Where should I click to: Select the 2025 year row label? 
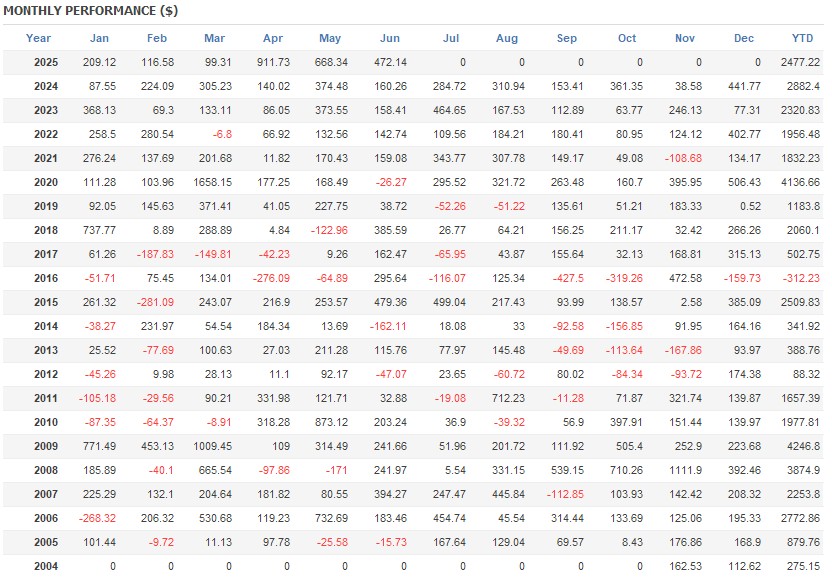(x=46, y=62)
